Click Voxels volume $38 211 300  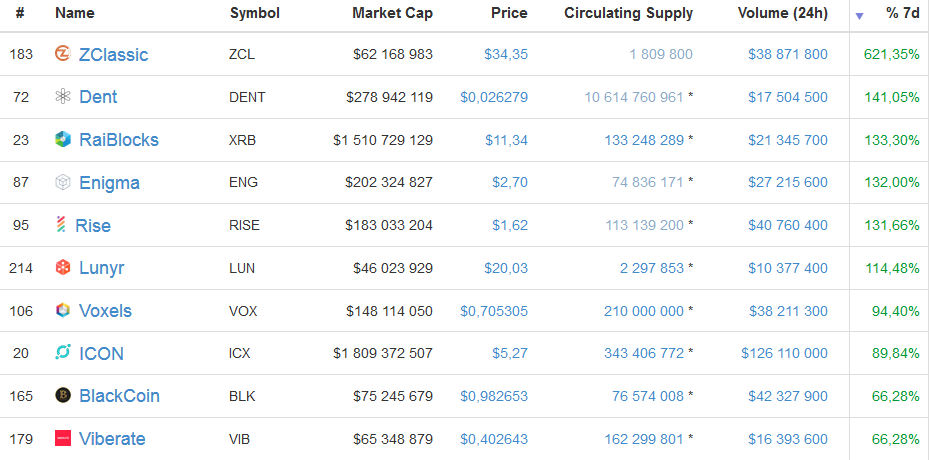coord(787,311)
